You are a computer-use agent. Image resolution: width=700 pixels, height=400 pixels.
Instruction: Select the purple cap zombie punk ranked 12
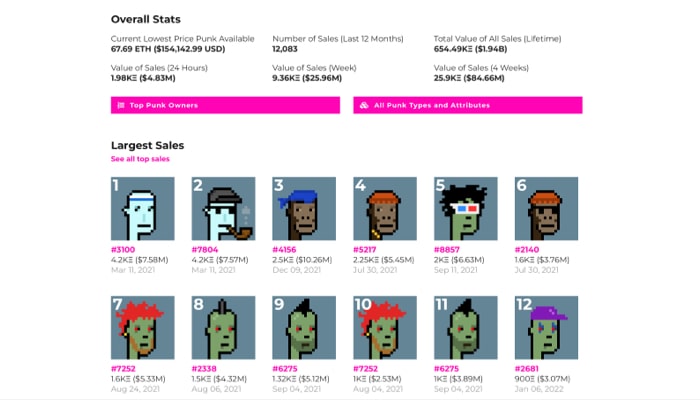click(x=546, y=328)
